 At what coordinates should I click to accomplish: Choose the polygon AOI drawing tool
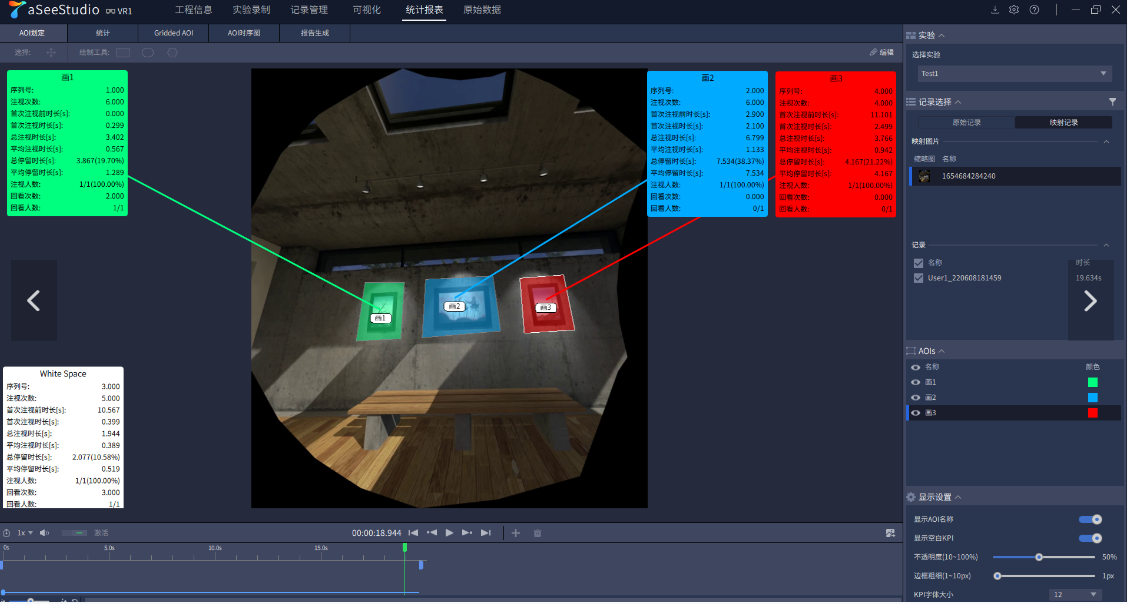click(173, 52)
